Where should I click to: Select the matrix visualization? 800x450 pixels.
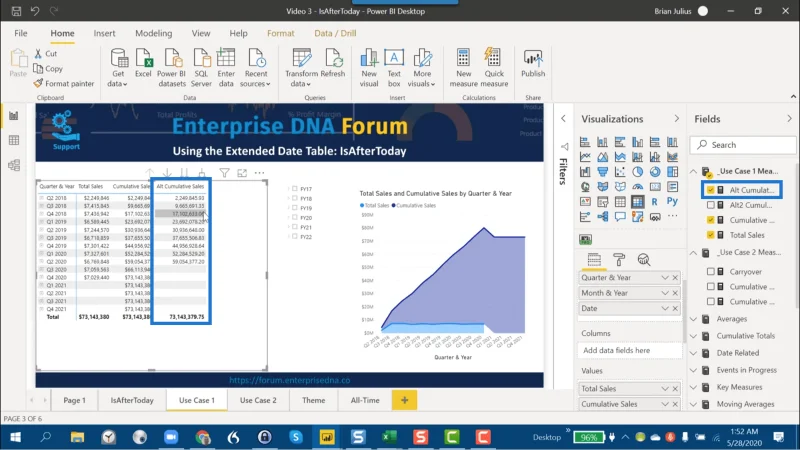tap(637, 202)
